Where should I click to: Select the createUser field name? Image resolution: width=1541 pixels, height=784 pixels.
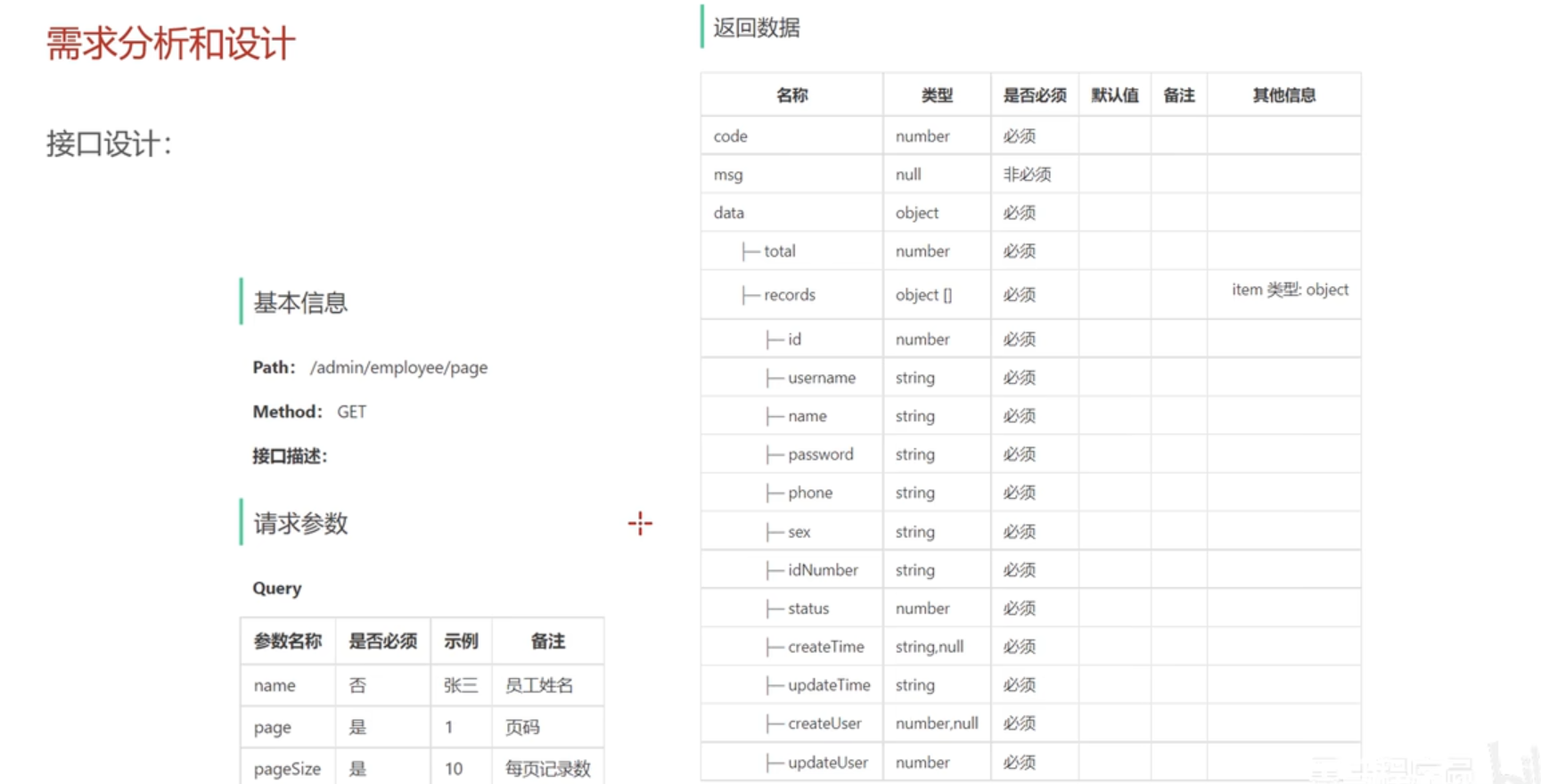[x=824, y=723]
